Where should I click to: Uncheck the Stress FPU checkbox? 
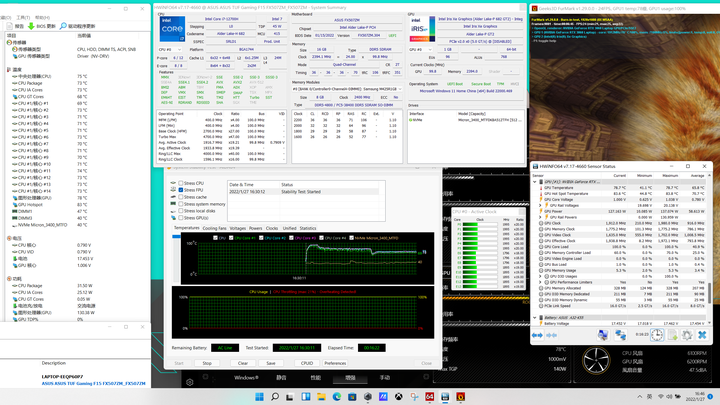(x=181, y=190)
